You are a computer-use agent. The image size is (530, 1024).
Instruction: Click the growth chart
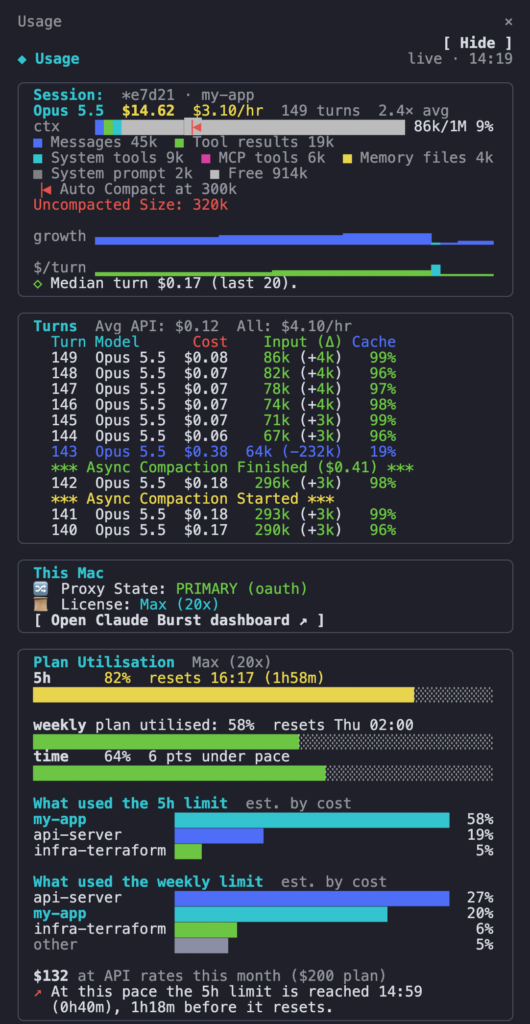(294, 238)
